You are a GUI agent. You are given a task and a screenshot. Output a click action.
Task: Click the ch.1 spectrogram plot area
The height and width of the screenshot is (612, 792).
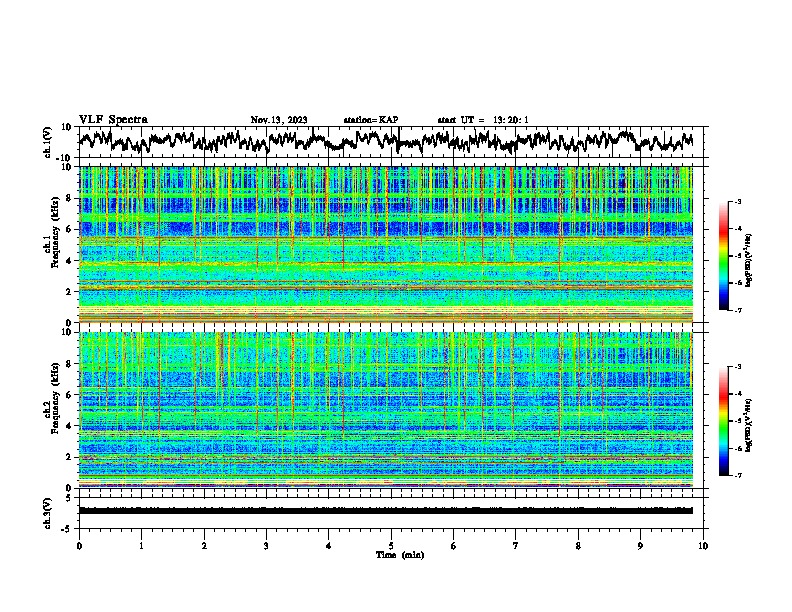click(x=386, y=244)
